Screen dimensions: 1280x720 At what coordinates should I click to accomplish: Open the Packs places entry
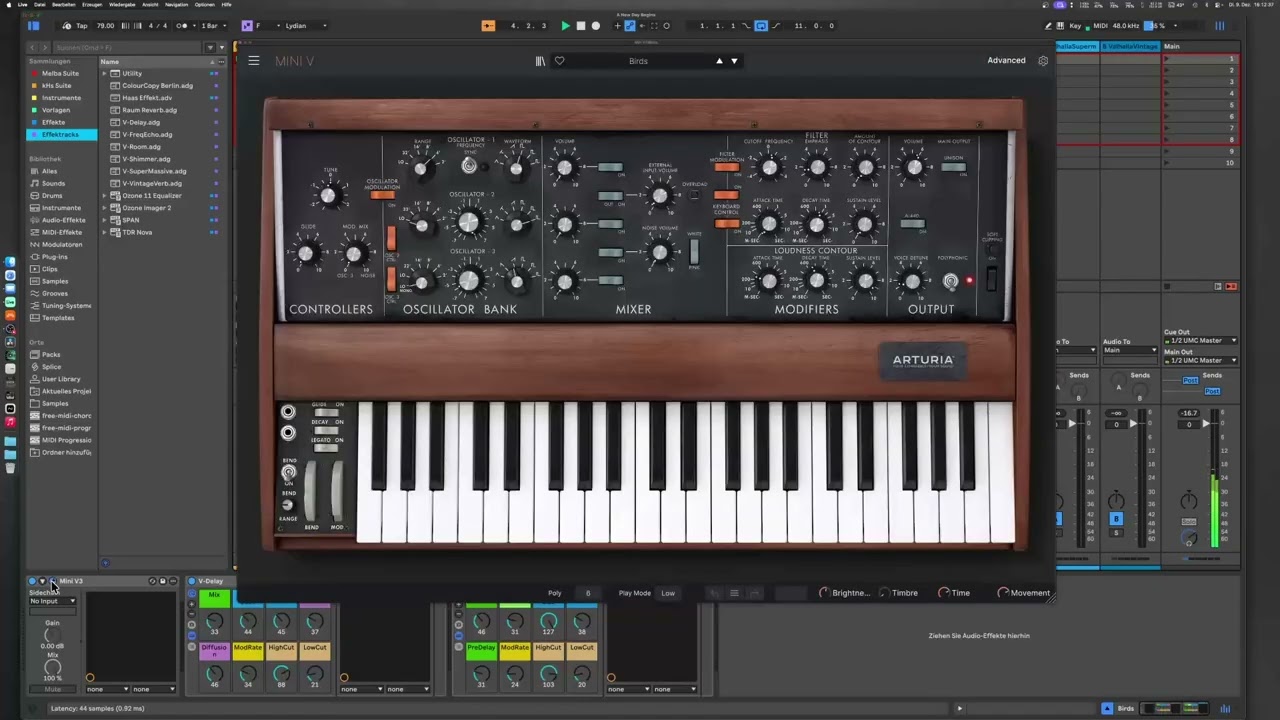click(51, 355)
